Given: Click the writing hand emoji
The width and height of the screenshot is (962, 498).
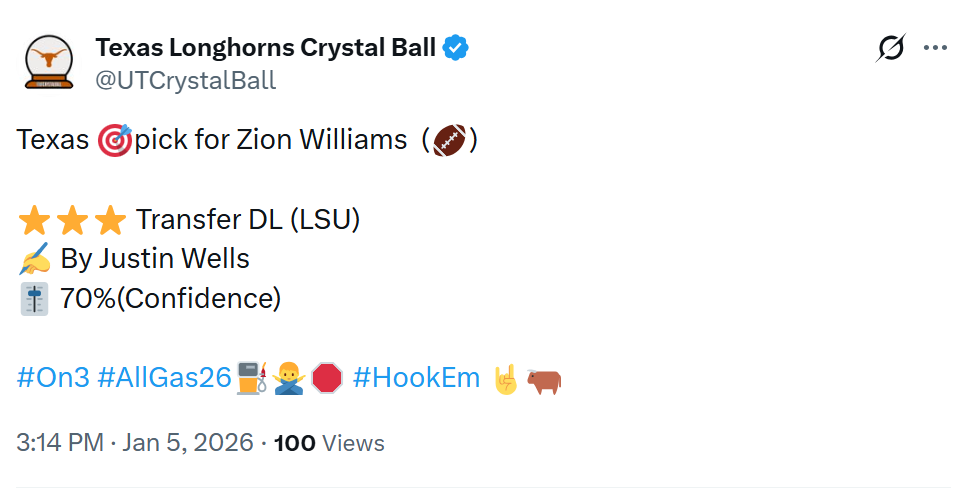Looking at the screenshot, I should [34, 259].
